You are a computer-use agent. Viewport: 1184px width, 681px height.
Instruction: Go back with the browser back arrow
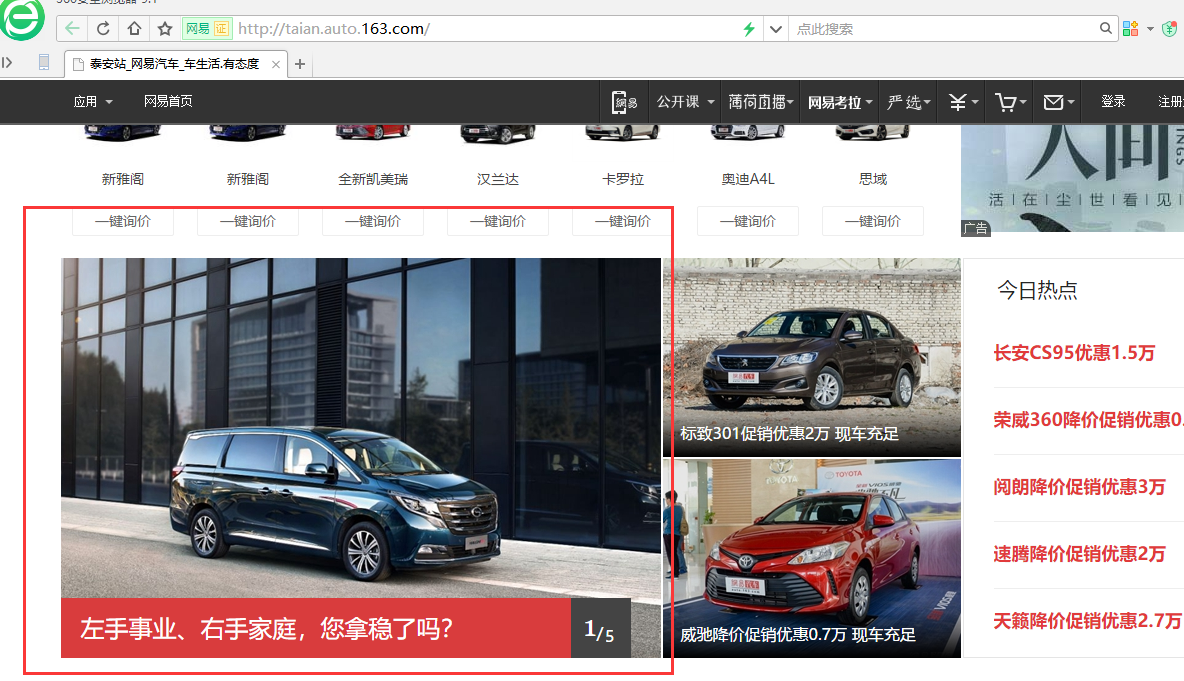(72, 29)
